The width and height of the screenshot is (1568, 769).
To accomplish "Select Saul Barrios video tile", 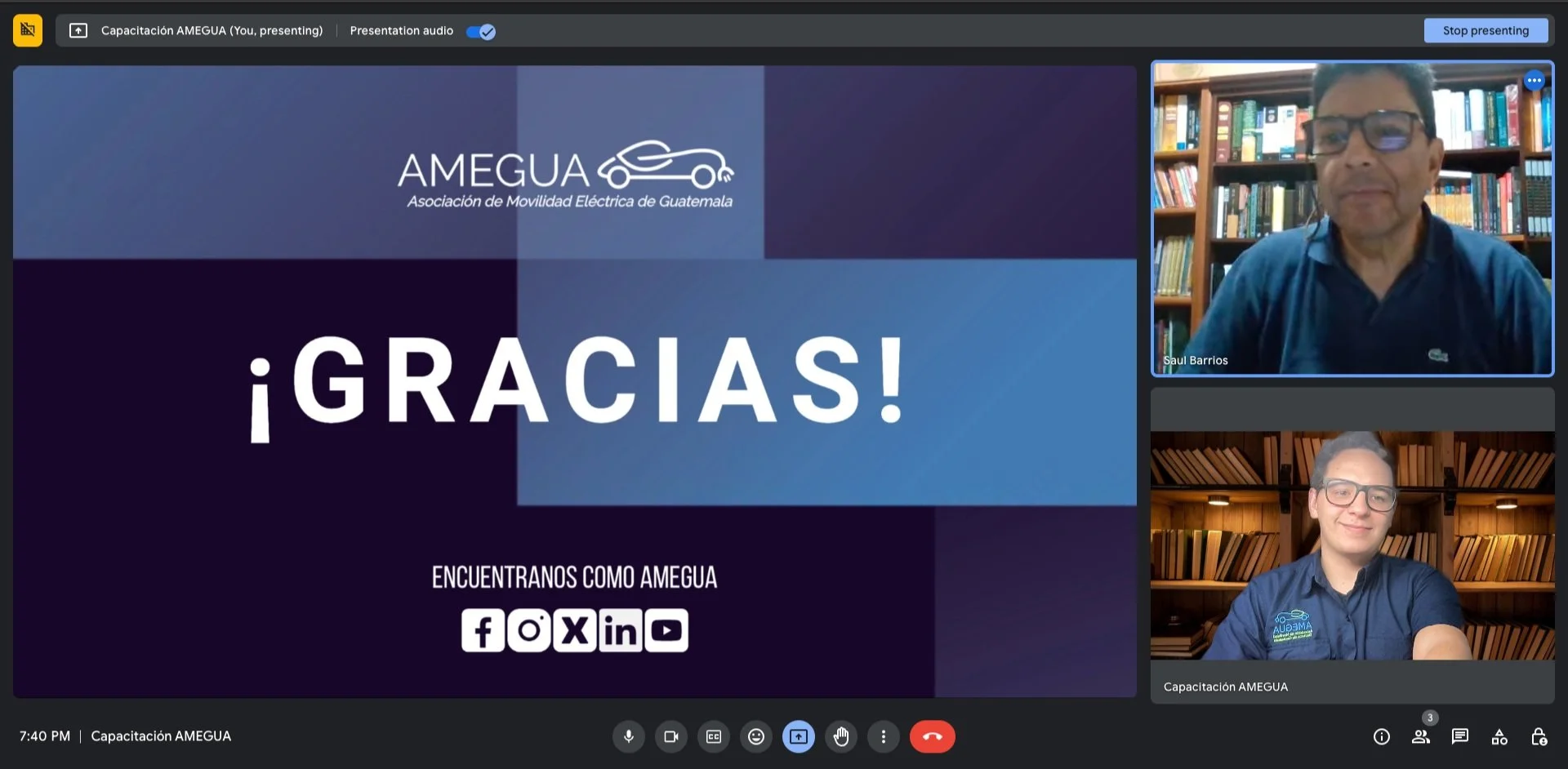I will coord(1352,219).
